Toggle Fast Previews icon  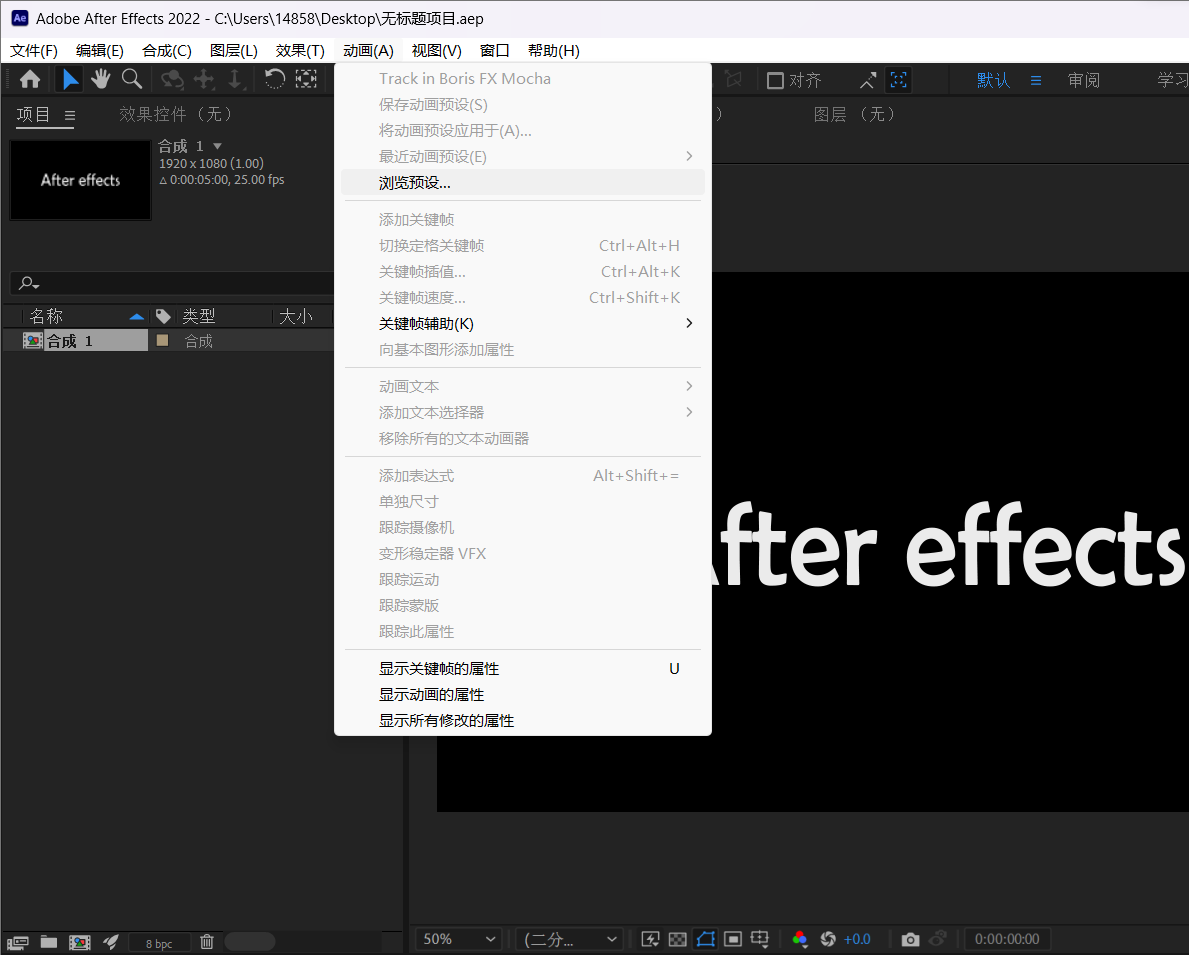650,939
